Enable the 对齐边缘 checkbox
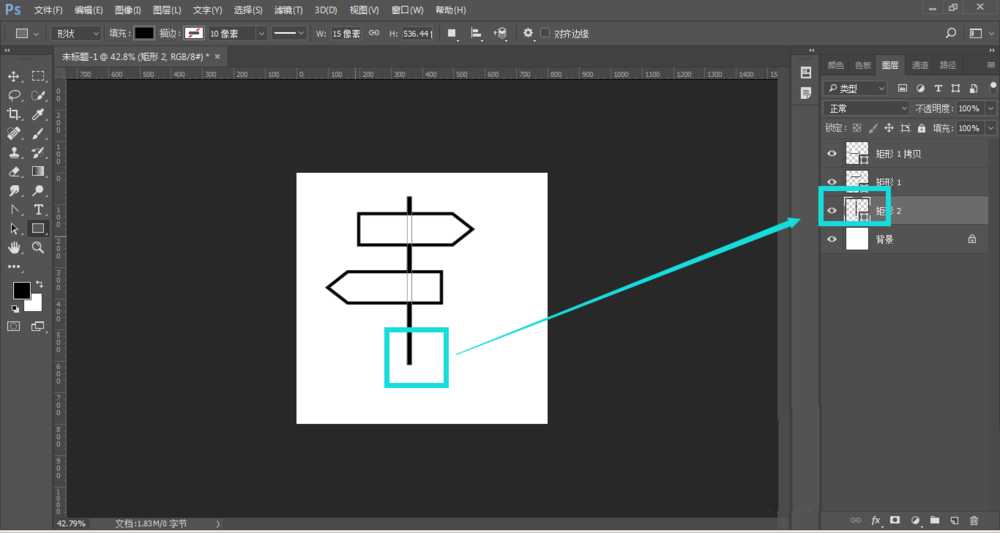The height and width of the screenshot is (533, 1000). coord(545,33)
